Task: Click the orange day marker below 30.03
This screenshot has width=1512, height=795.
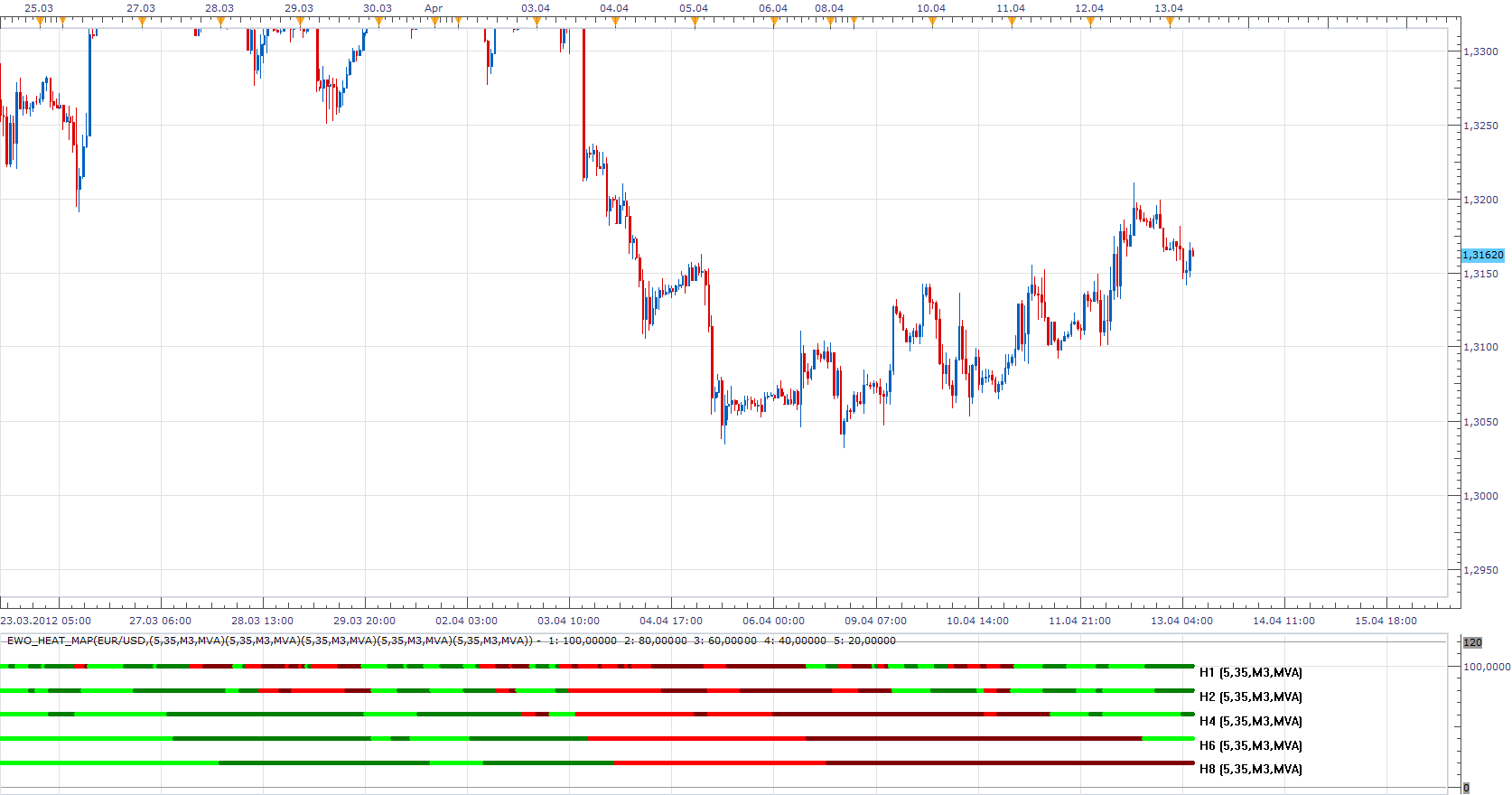Action: click(x=378, y=23)
